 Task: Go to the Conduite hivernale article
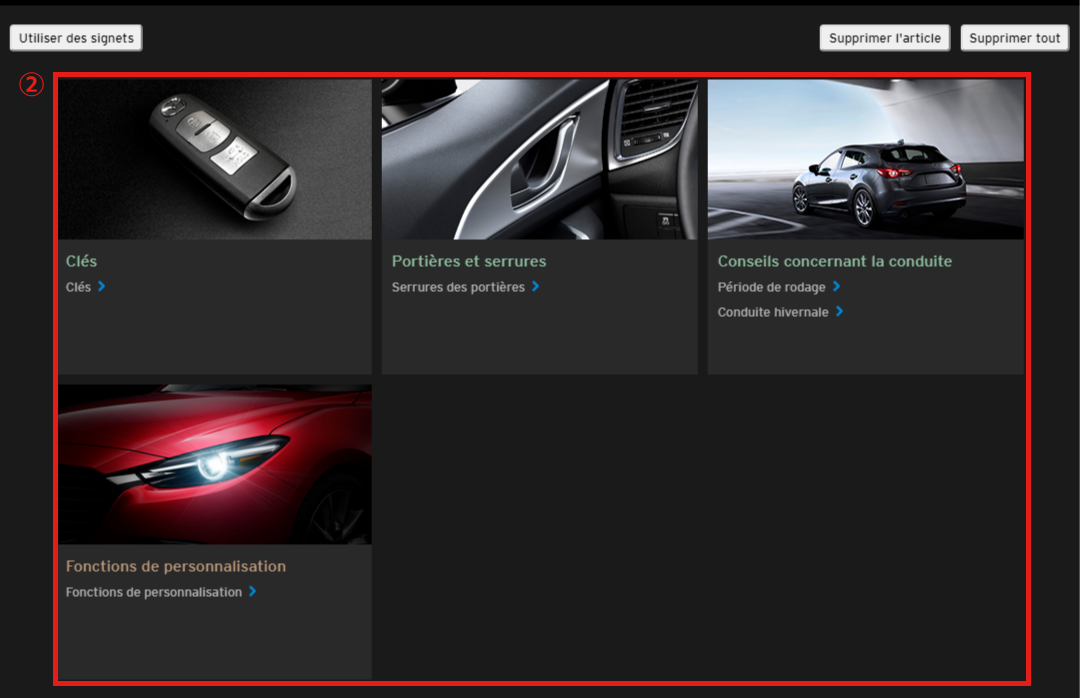pos(773,312)
